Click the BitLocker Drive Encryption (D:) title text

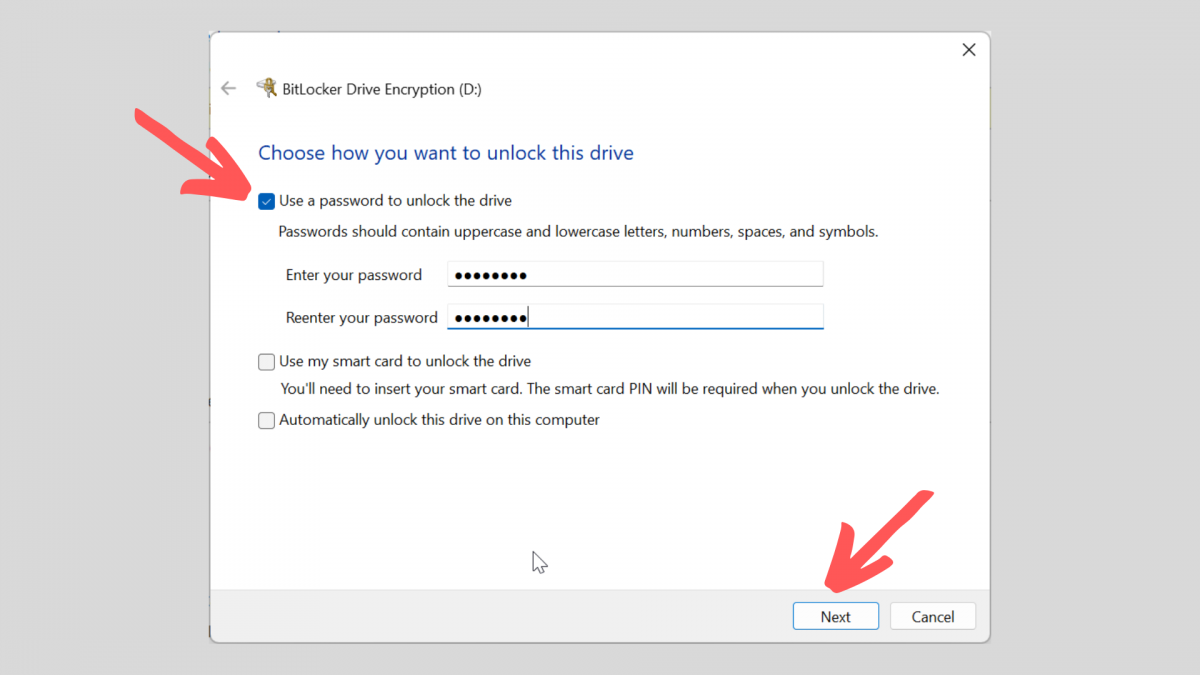point(382,89)
